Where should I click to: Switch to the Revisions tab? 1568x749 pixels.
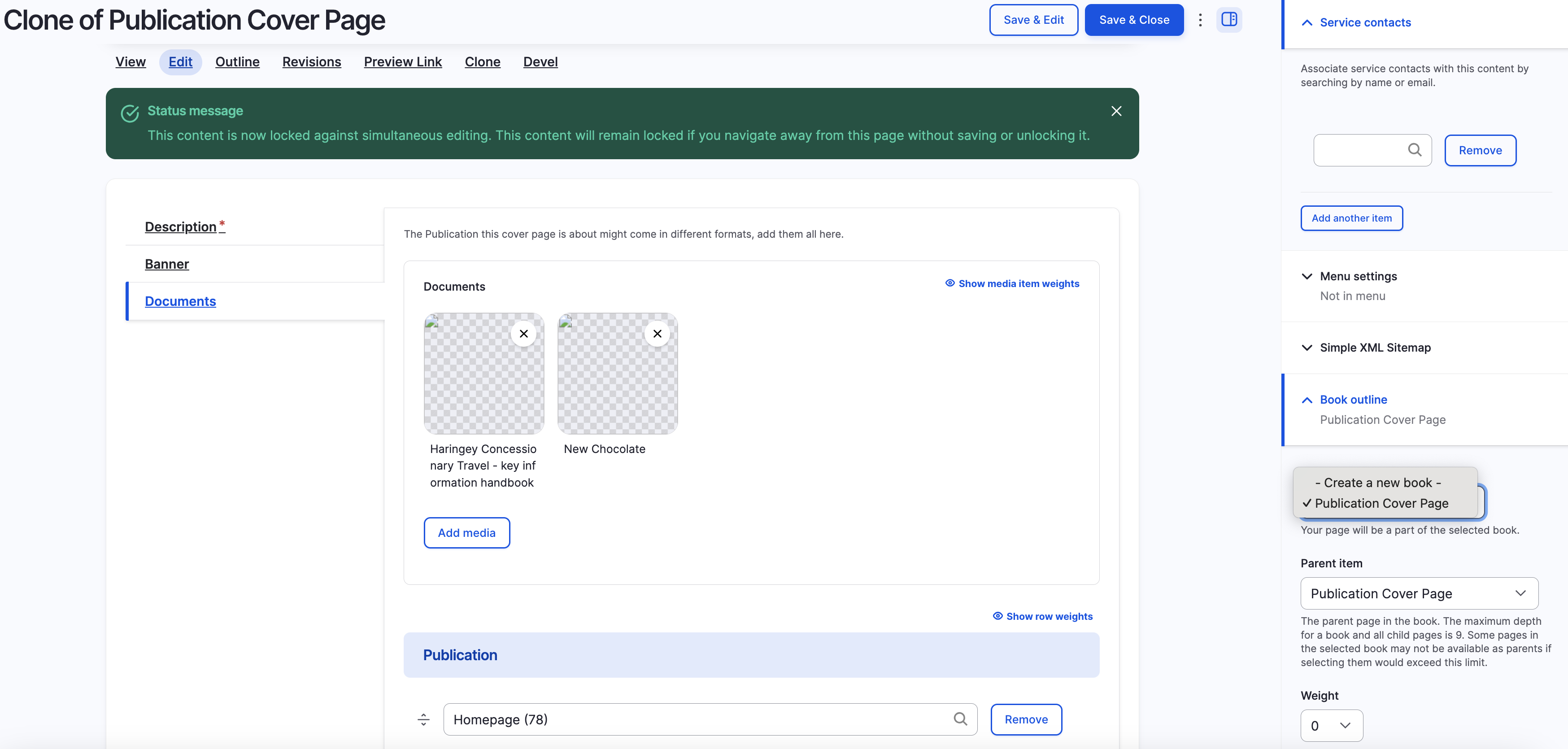(x=311, y=61)
